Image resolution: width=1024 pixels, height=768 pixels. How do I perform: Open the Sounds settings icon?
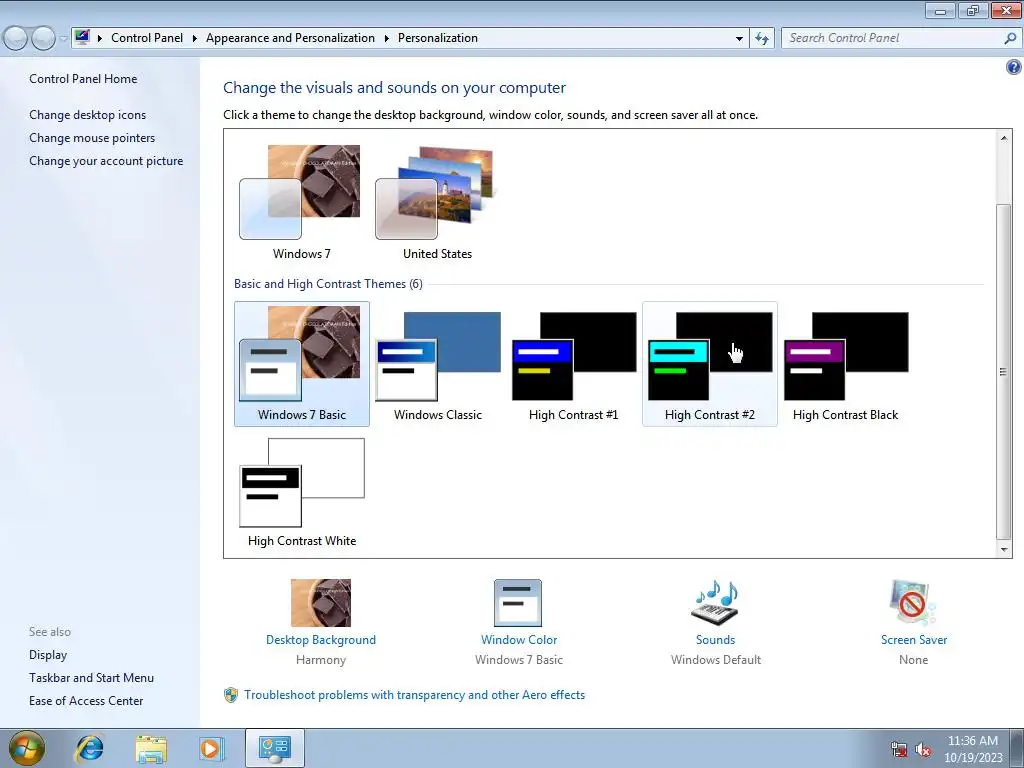tap(716, 603)
